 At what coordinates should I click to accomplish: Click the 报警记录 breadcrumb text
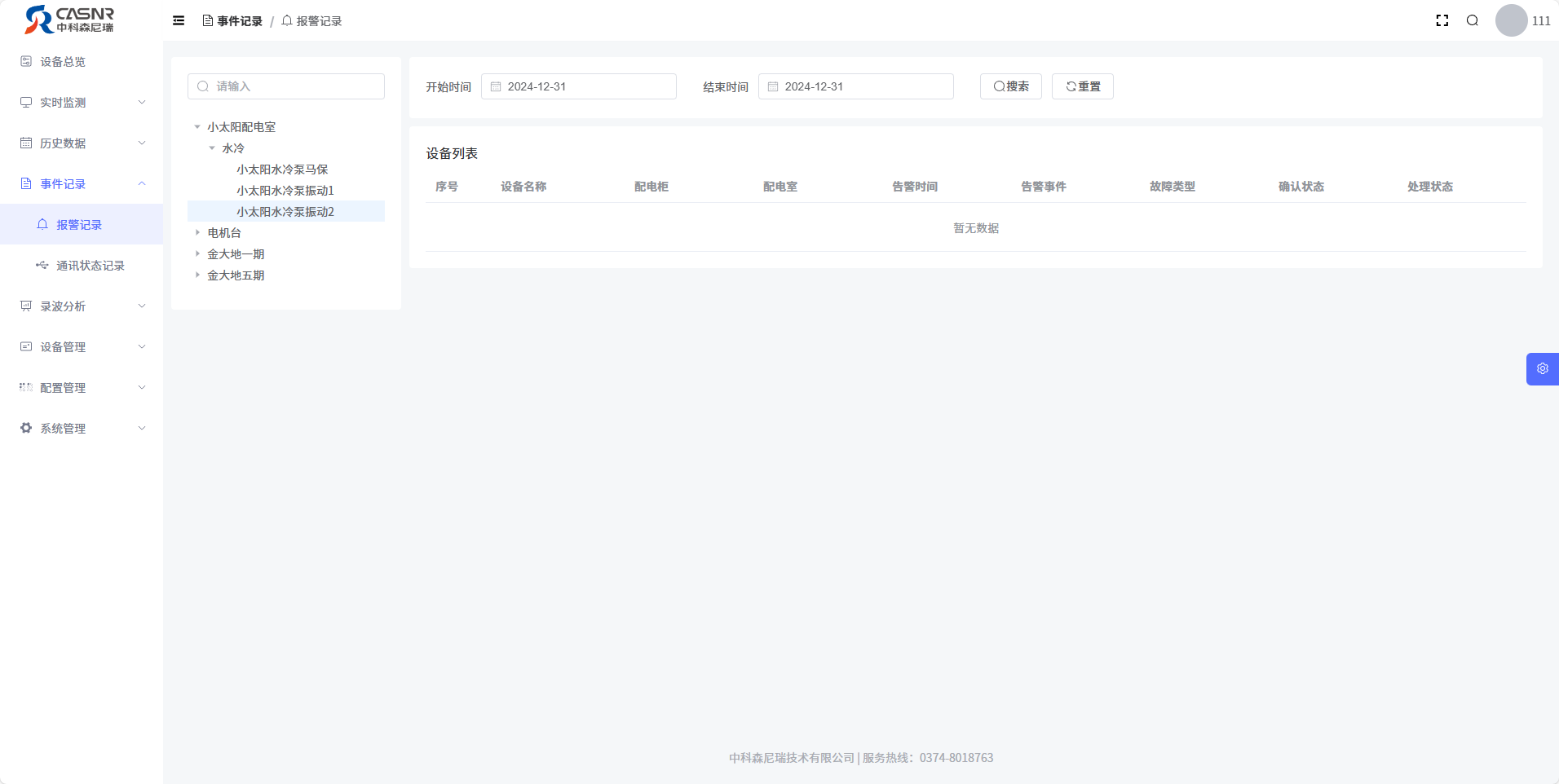pos(319,21)
